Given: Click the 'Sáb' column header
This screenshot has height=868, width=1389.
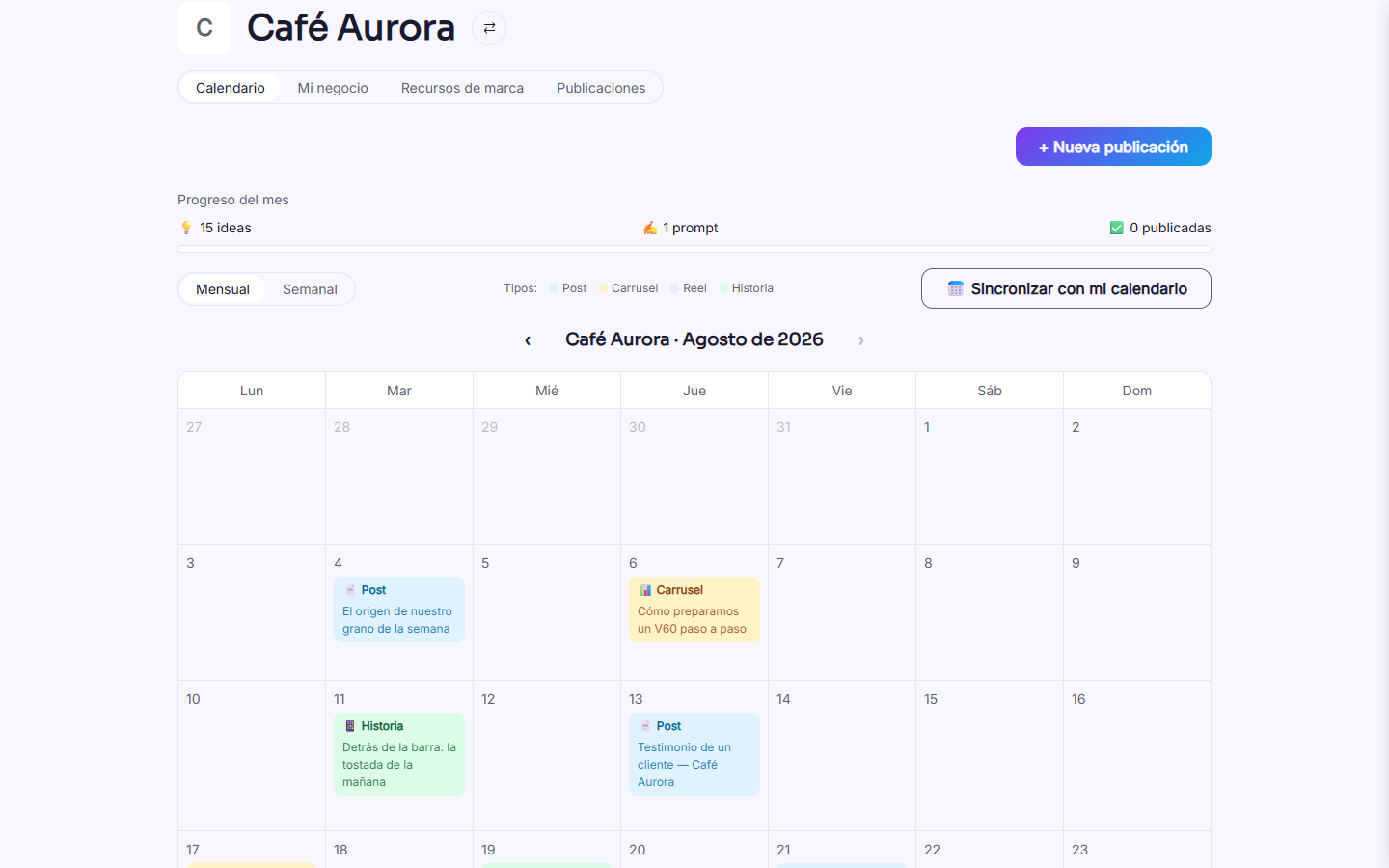Looking at the screenshot, I should (990, 391).
